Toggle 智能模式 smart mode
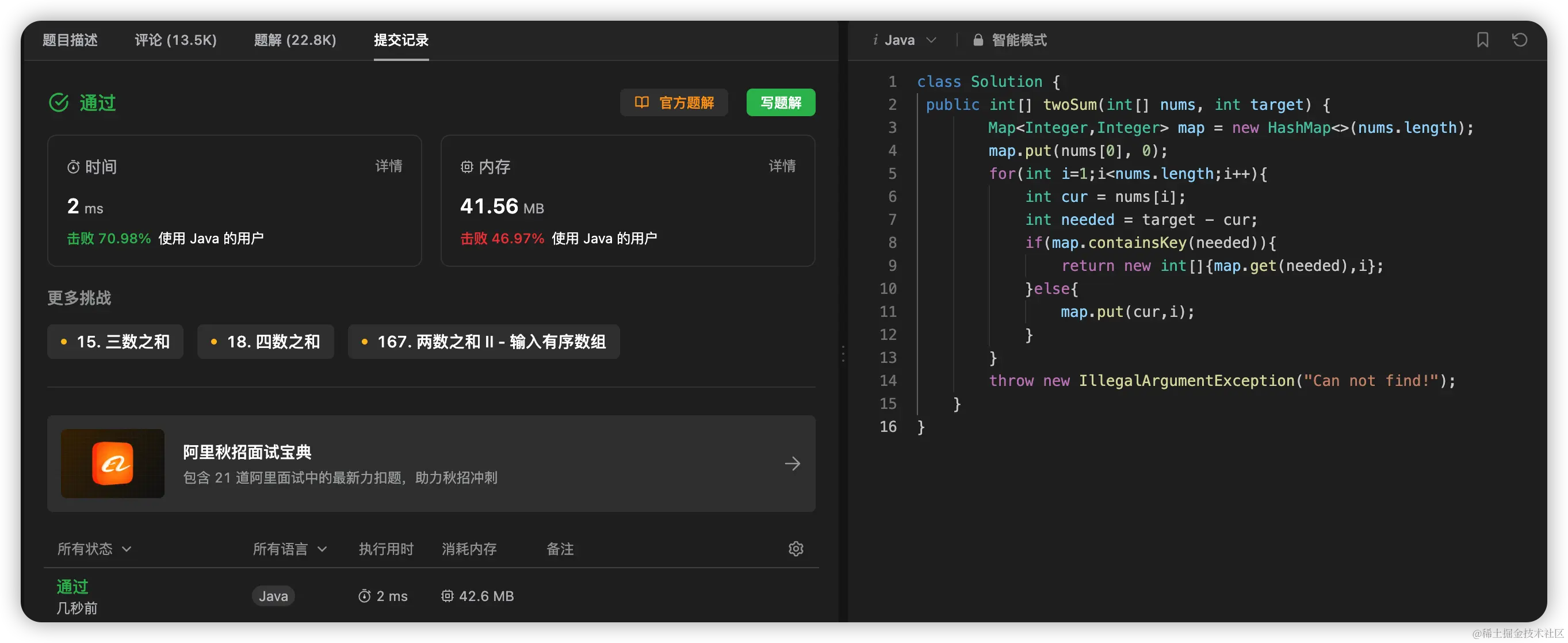 1019,40
